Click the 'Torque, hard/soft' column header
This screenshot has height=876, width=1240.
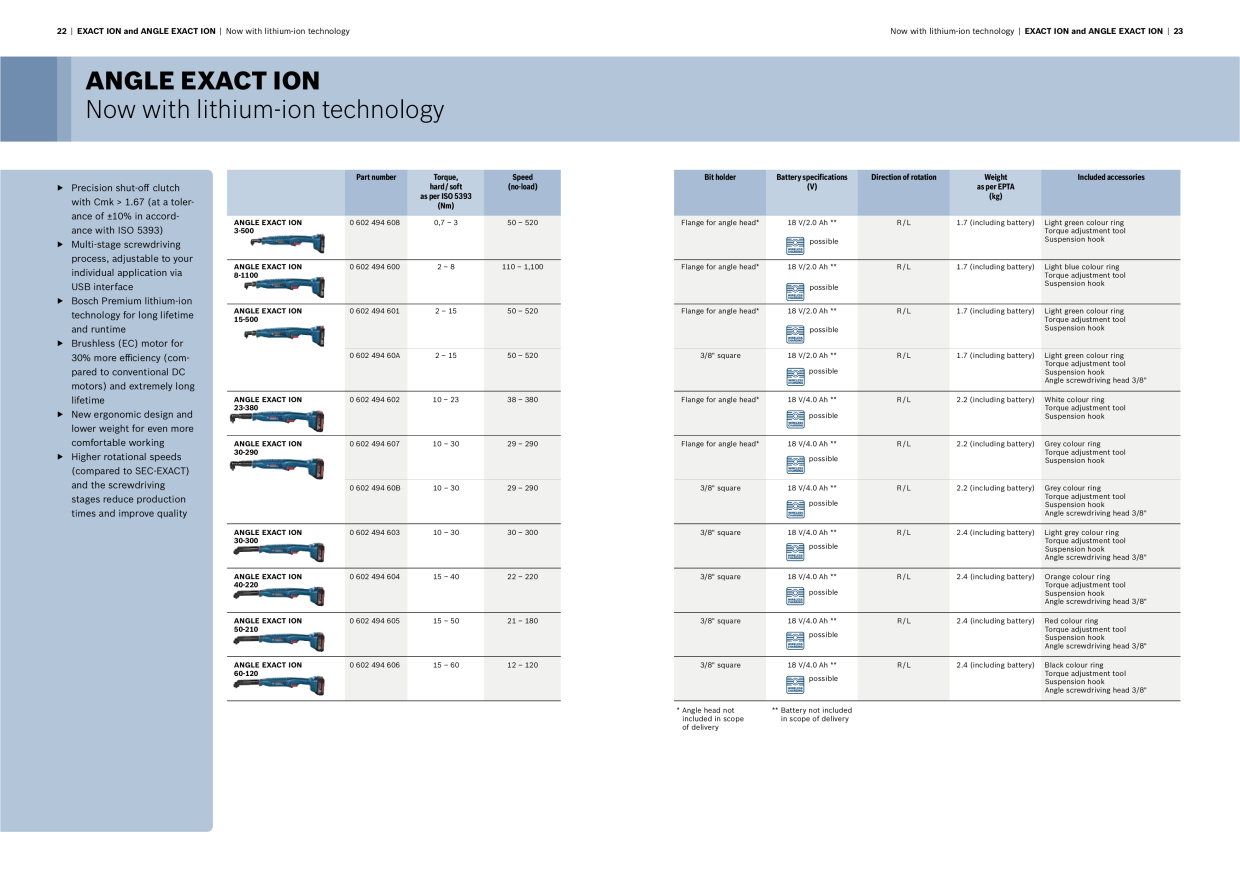[x=446, y=191]
